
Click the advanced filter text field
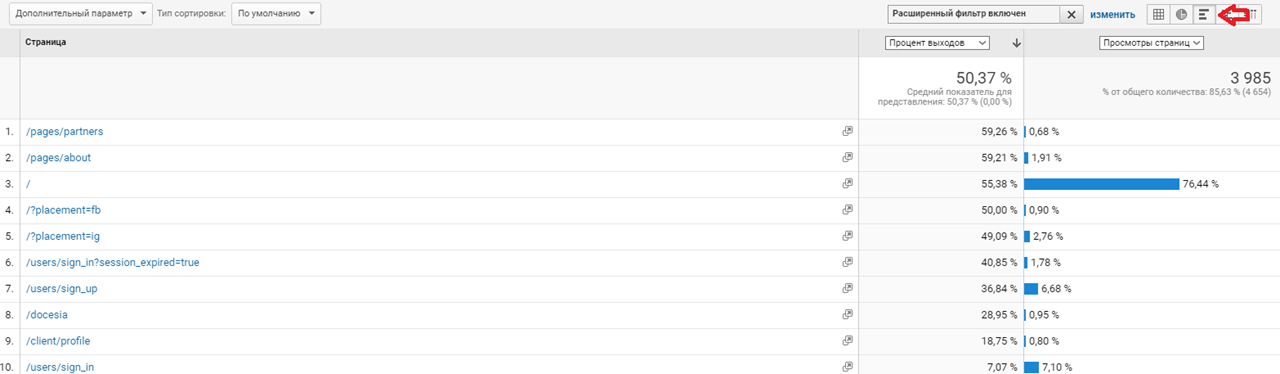tap(974, 14)
